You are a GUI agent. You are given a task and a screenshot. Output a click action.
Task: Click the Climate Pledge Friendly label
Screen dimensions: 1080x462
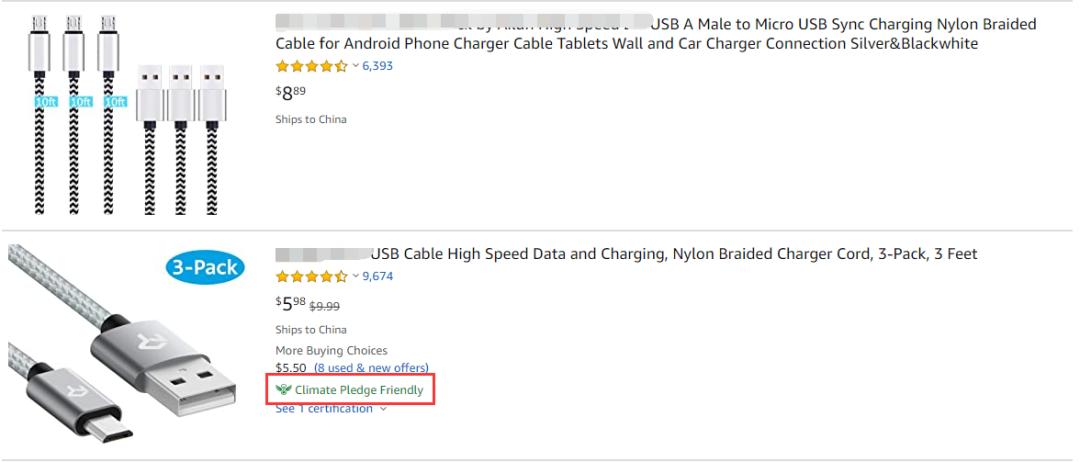359,390
